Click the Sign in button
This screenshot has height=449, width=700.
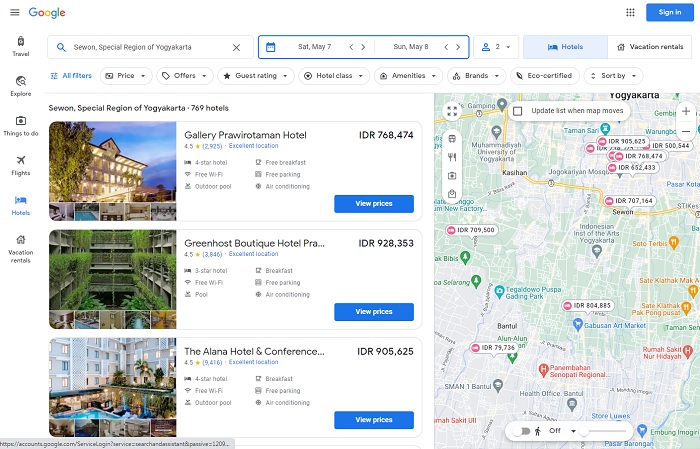[x=670, y=12]
